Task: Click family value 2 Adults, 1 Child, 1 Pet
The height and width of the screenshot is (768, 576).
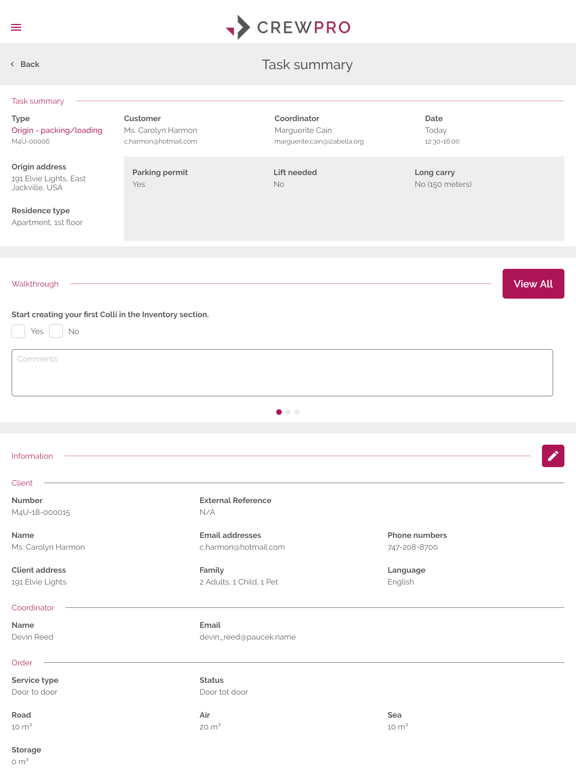Action: point(239,582)
